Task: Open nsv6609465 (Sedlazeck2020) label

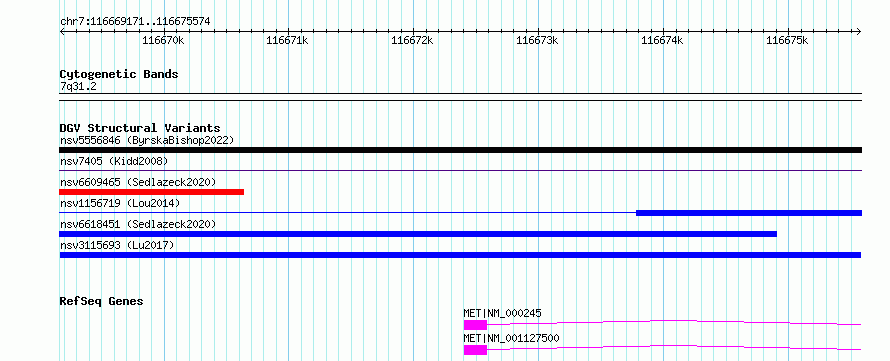Action: pos(138,182)
